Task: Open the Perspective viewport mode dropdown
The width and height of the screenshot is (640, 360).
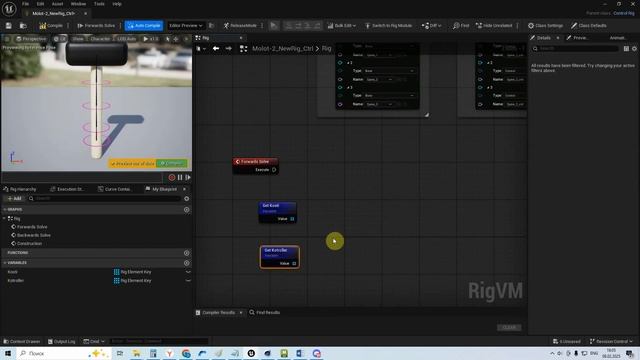Action: 31,39
